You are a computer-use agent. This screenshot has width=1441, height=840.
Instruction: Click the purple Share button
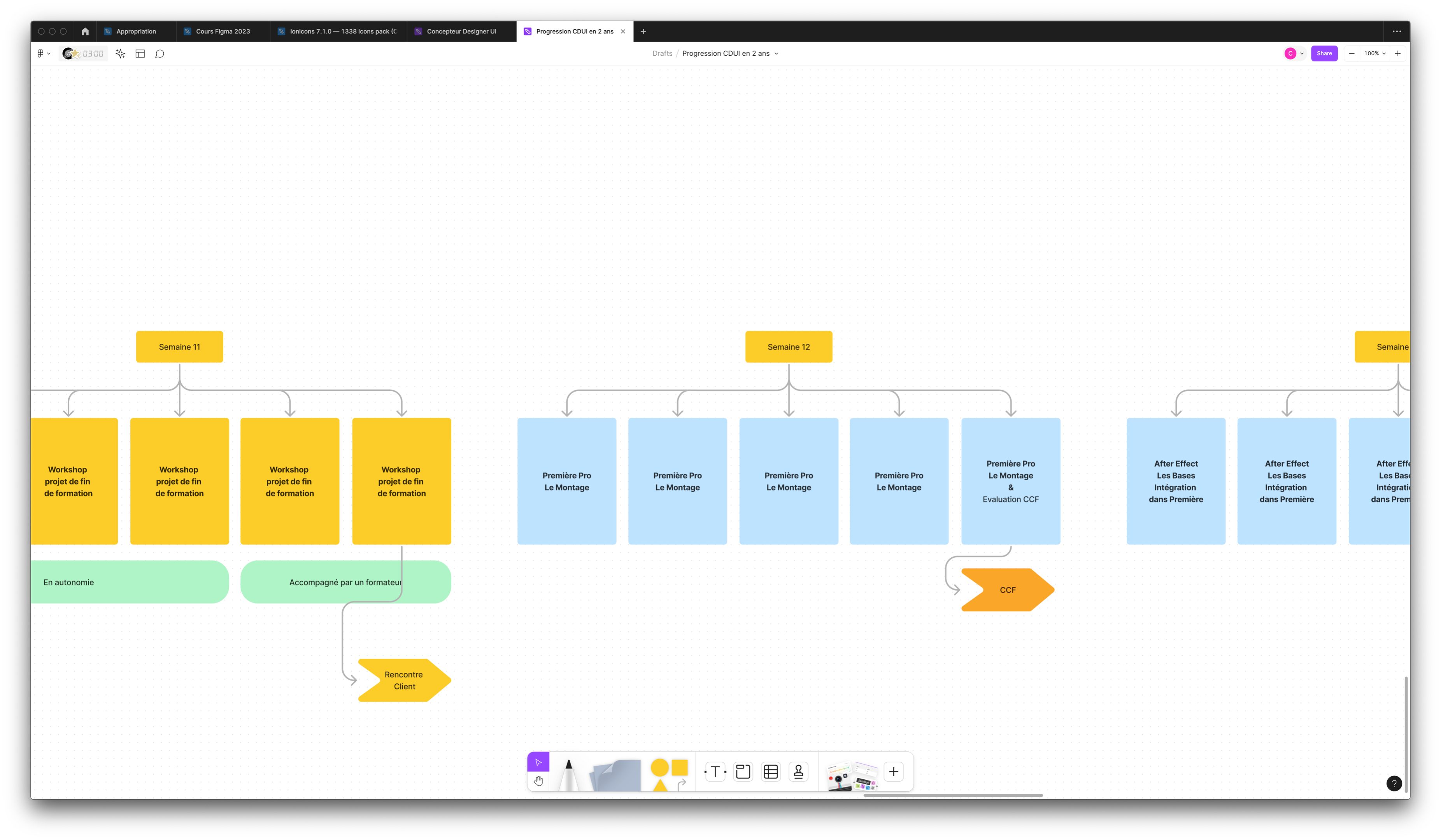click(x=1324, y=54)
